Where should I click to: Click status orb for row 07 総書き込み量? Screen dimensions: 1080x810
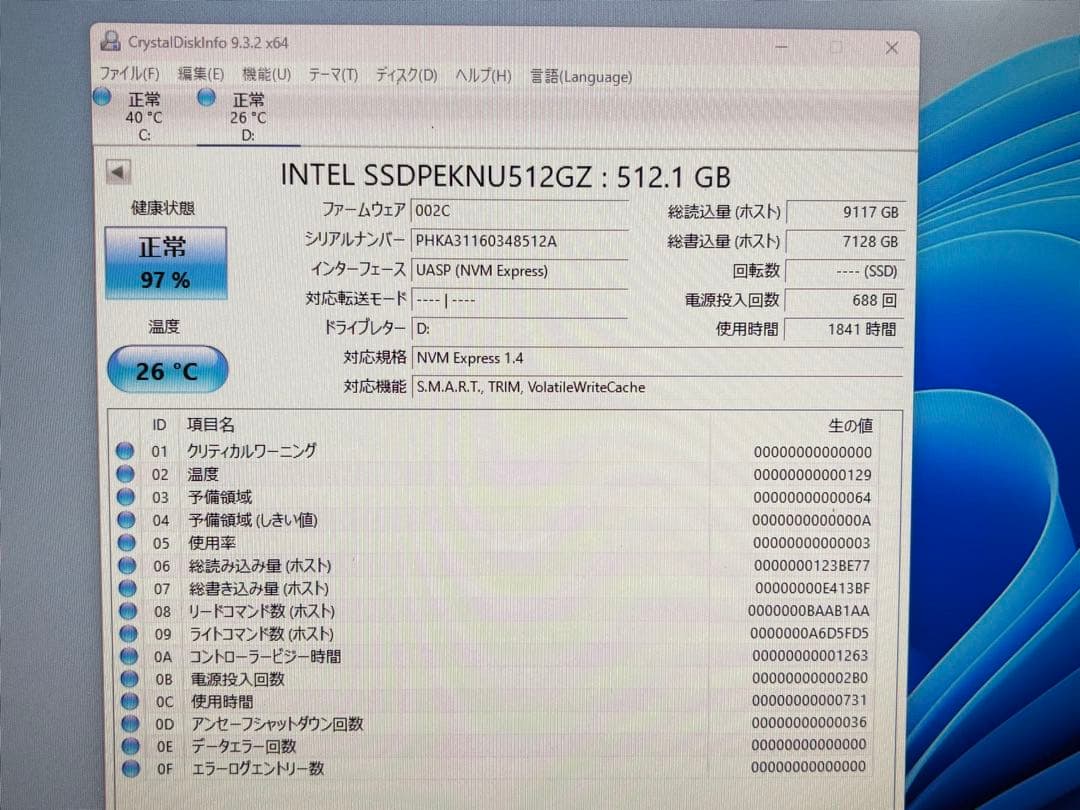pyautogui.click(x=127, y=588)
